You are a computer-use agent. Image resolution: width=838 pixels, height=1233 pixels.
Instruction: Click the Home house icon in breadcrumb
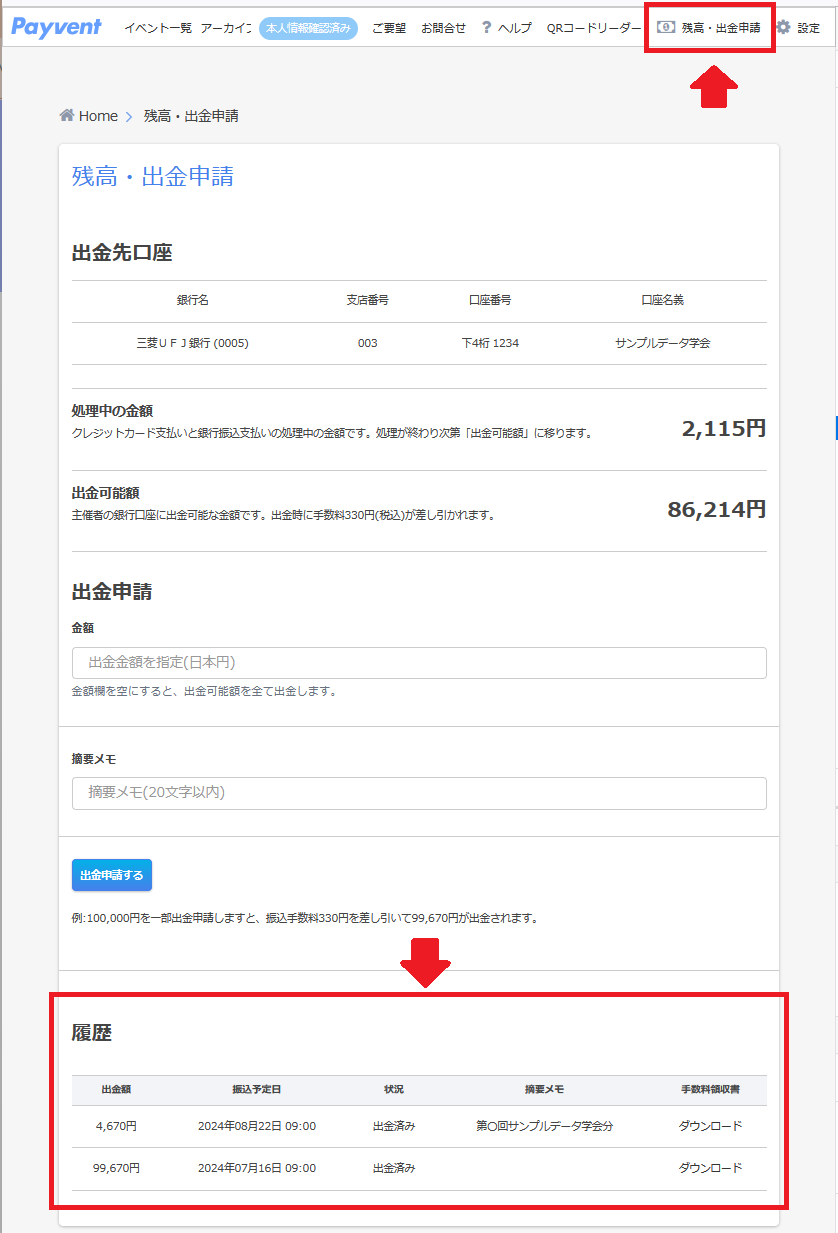click(x=67, y=115)
